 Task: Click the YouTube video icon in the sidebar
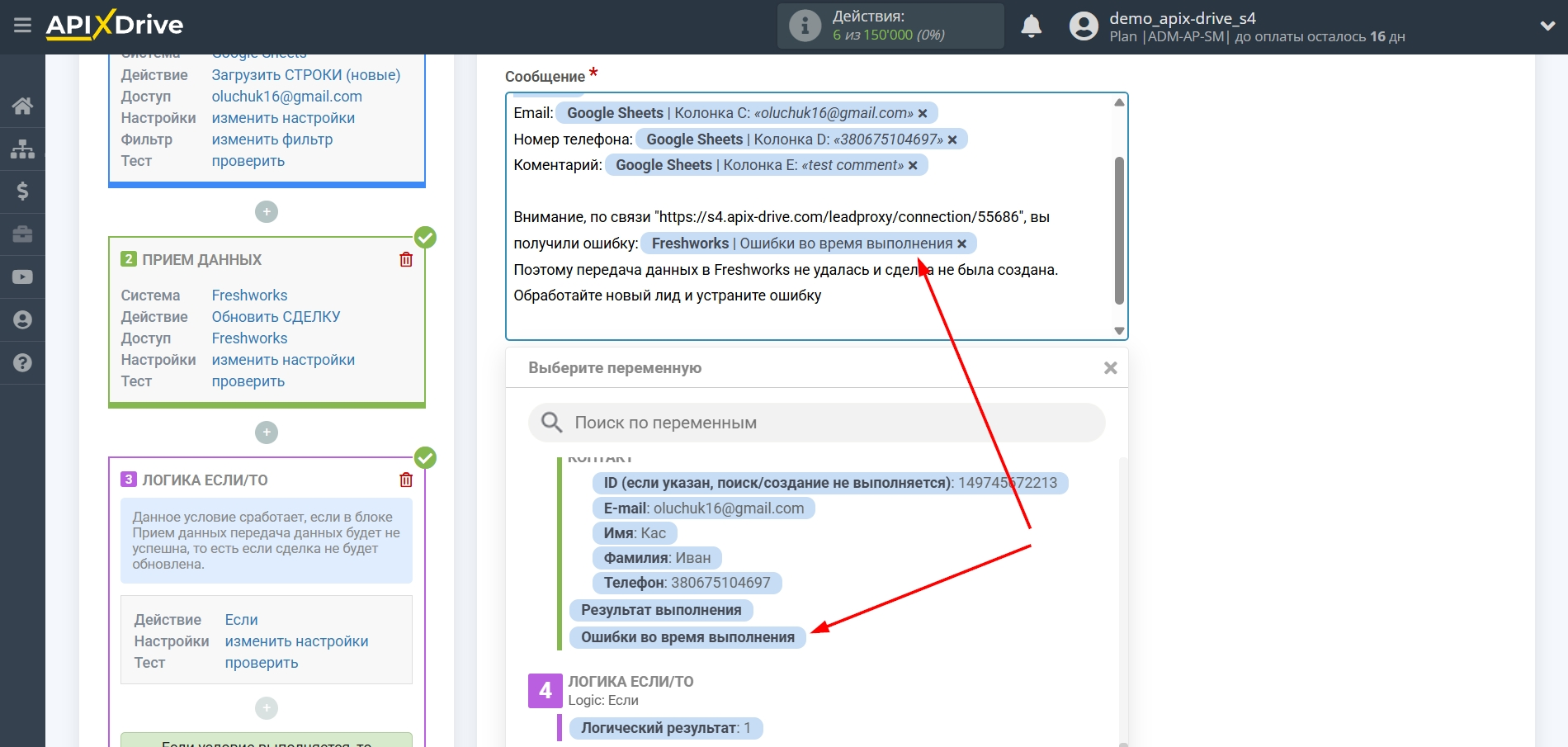coord(22,277)
